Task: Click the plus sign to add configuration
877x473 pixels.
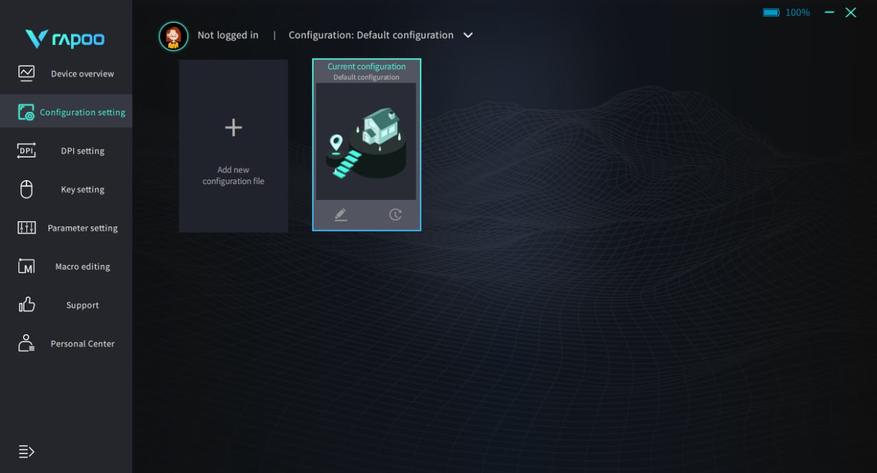Action: [233, 127]
